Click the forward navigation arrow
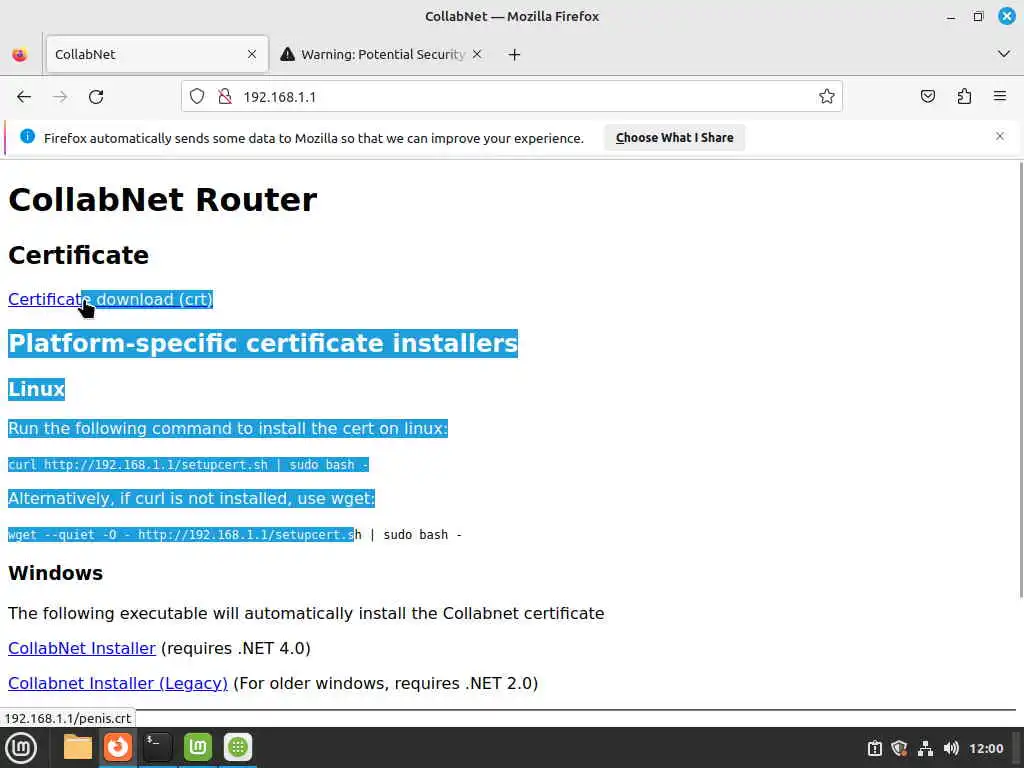This screenshot has width=1024, height=768. click(60, 97)
